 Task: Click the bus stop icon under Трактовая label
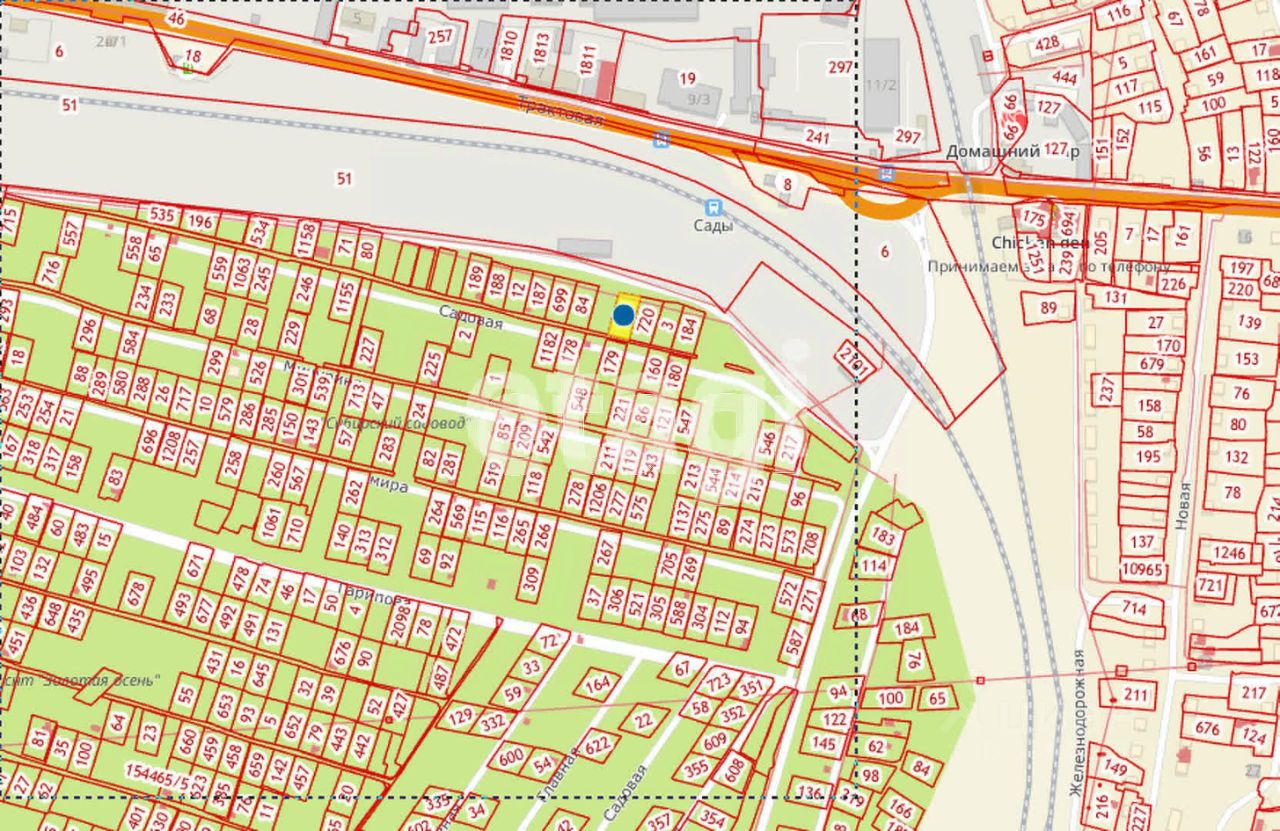660,141
